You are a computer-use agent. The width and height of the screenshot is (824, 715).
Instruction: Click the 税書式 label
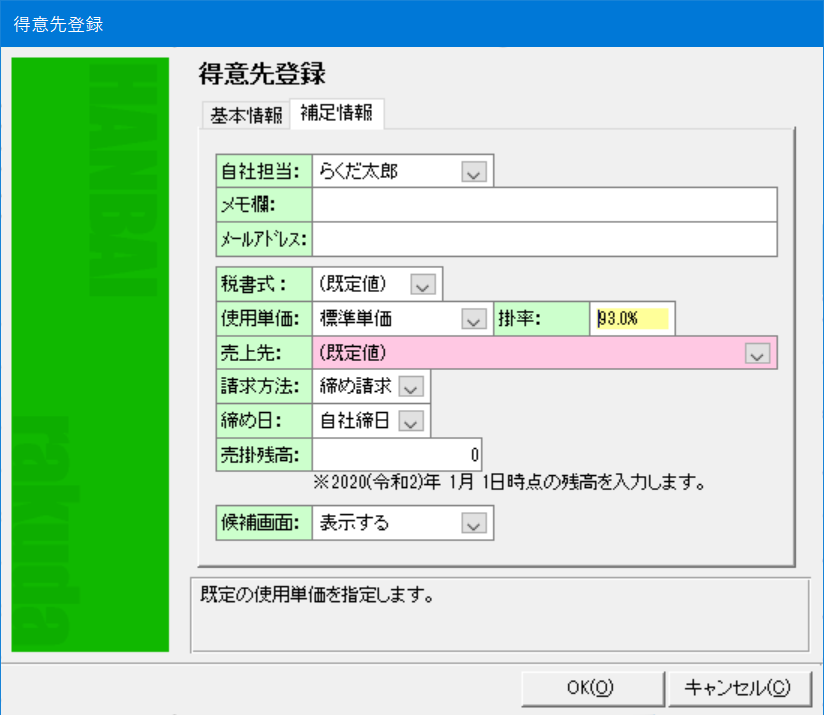[264, 284]
